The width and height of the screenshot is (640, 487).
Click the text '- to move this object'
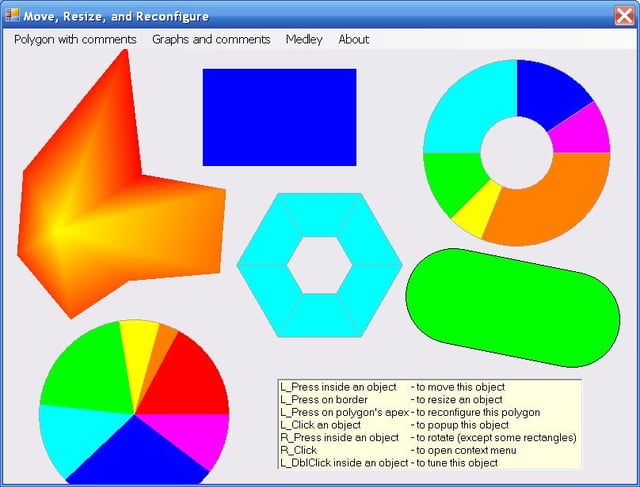coord(458,387)
